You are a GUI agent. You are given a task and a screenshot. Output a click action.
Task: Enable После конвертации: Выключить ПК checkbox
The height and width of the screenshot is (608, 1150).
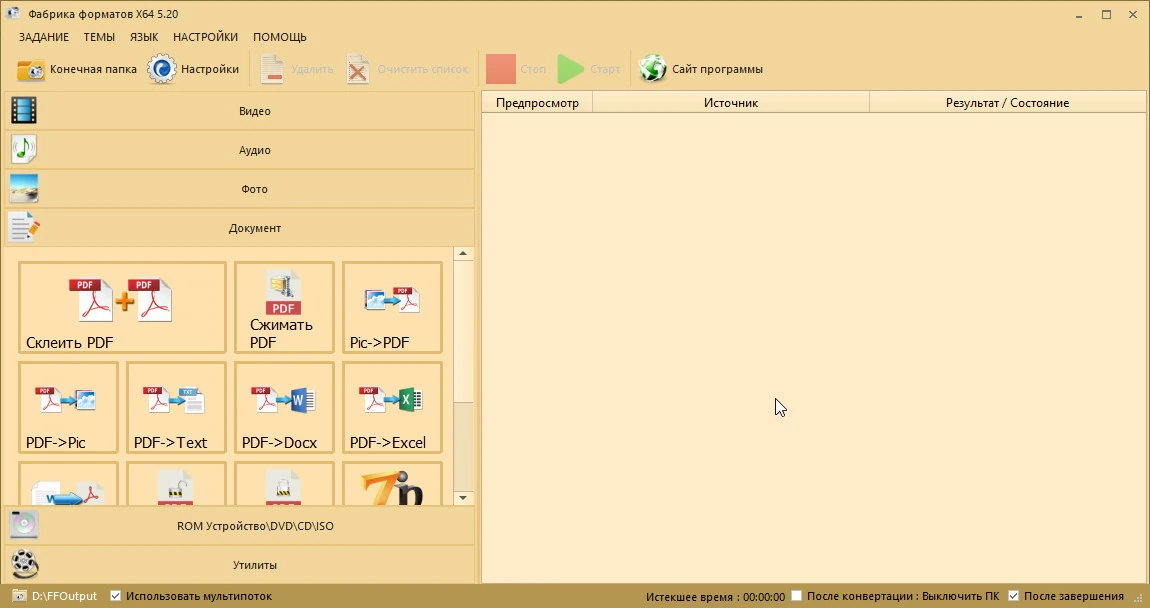click(x=796, y=596)
